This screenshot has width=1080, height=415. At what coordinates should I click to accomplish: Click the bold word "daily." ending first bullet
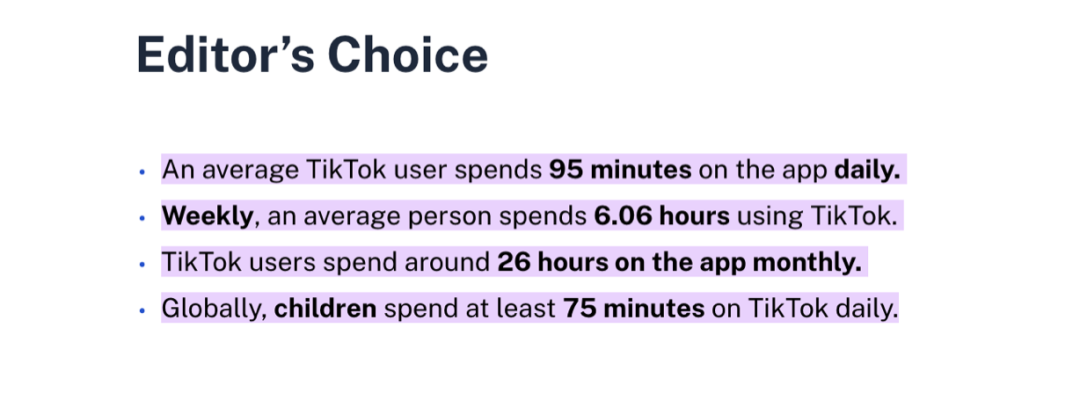coord(867,171)
